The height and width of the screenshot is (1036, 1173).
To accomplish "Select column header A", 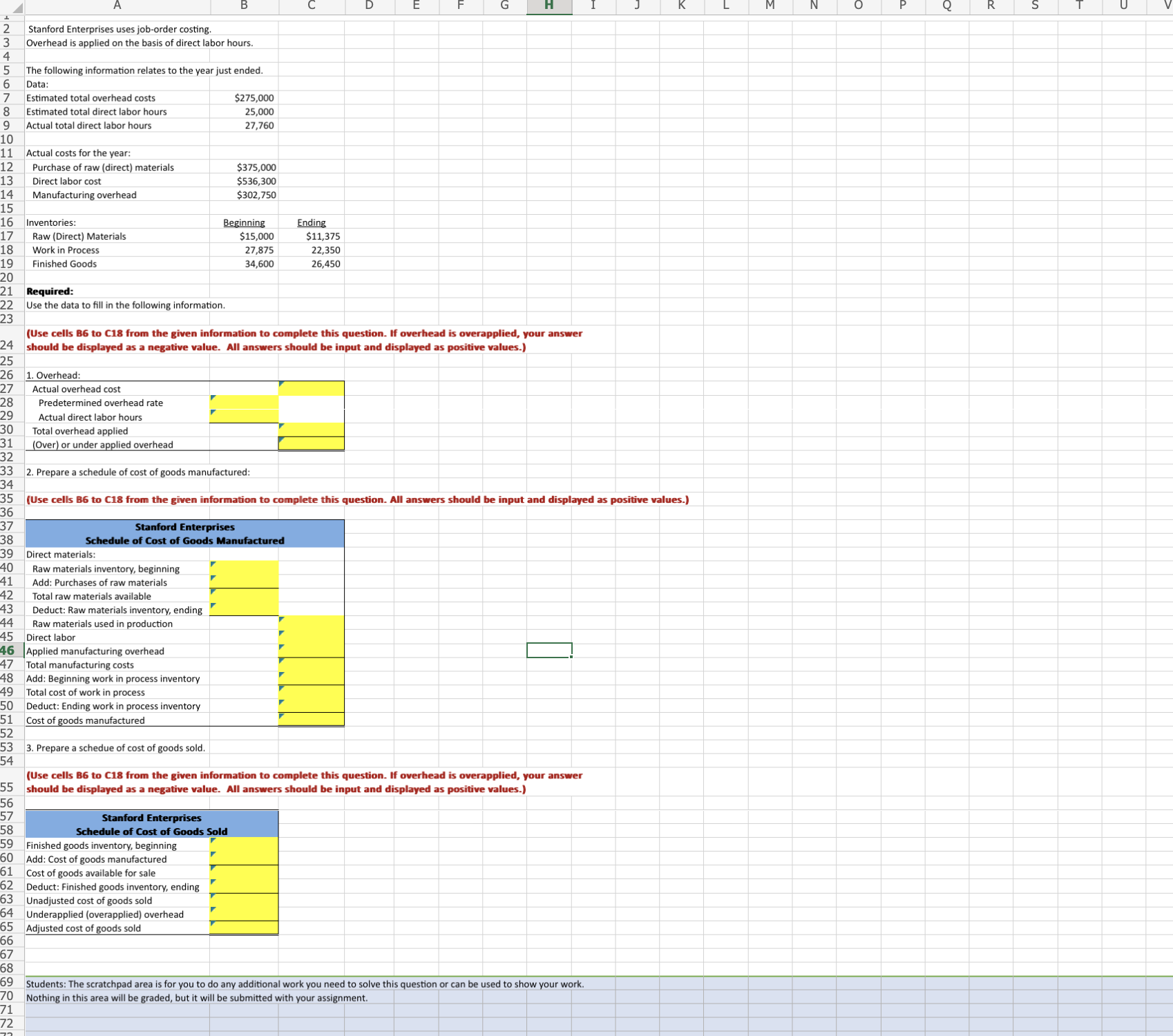I will tap(117, 7).
